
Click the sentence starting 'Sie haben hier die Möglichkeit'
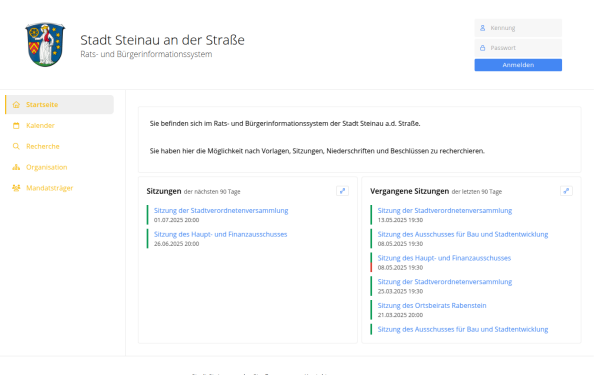tap(317, 151)
